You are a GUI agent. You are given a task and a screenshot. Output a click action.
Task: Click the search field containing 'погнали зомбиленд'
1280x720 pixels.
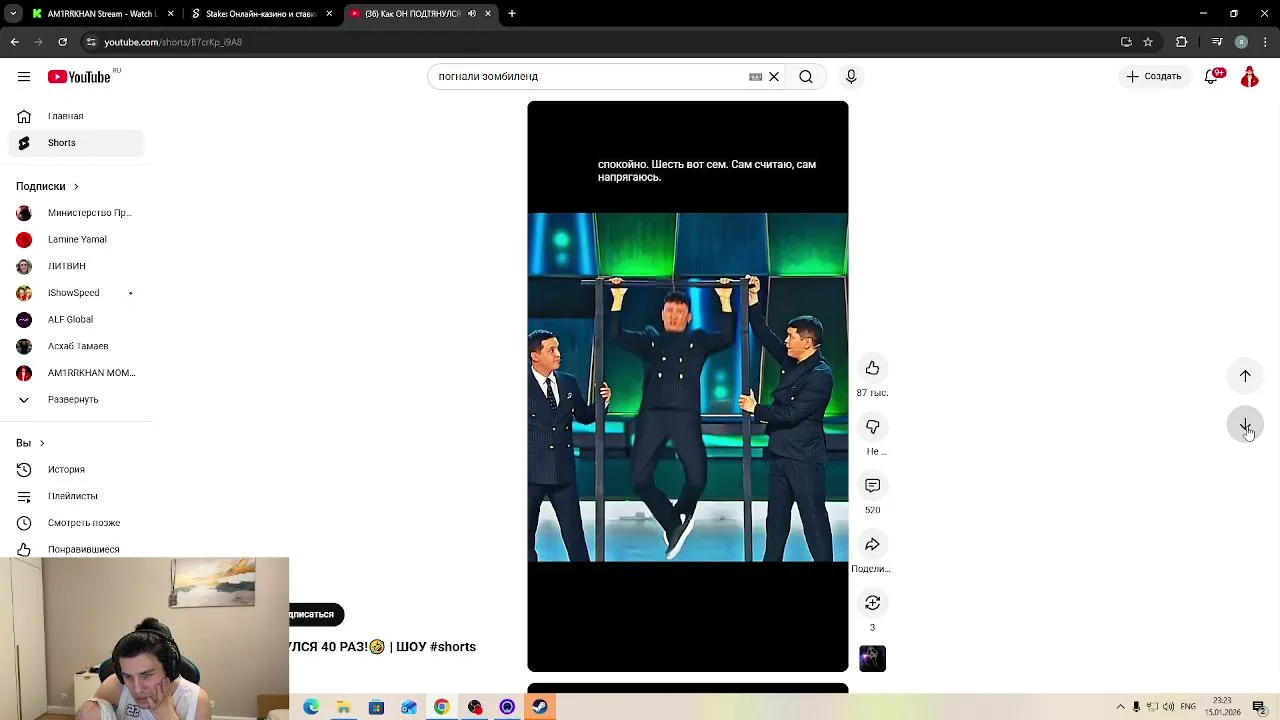590,77
